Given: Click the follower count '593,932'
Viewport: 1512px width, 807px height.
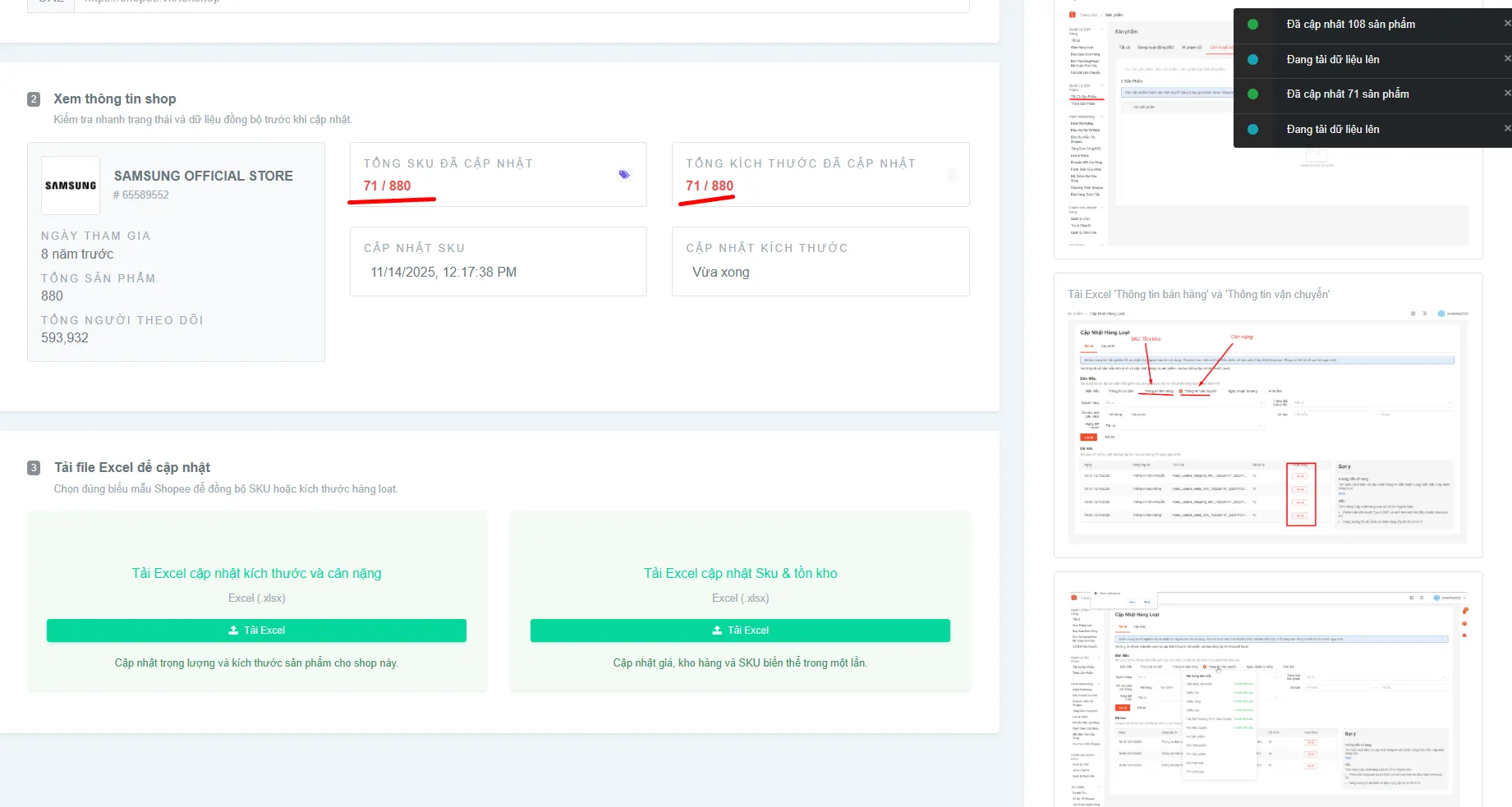Looking at the screenshot, I should 65,338.
